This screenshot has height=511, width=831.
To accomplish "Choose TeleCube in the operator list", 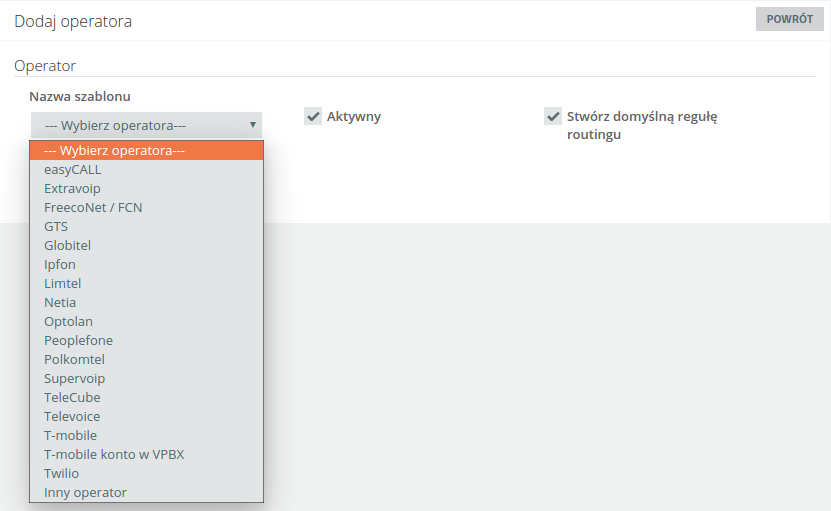I will [146, 398].
